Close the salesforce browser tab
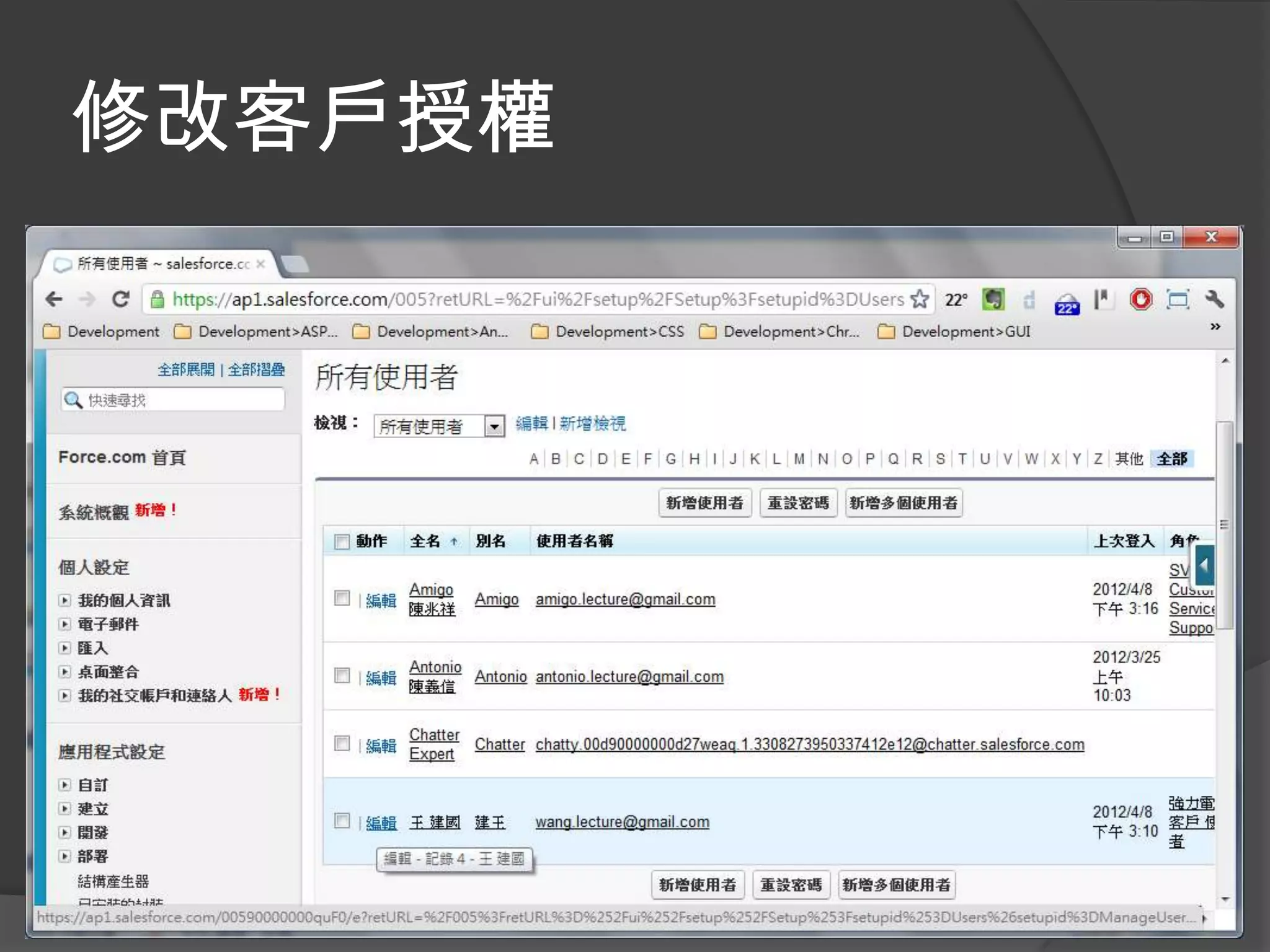The height and width of the screenshot is (952, 1270). coord(261,264)
